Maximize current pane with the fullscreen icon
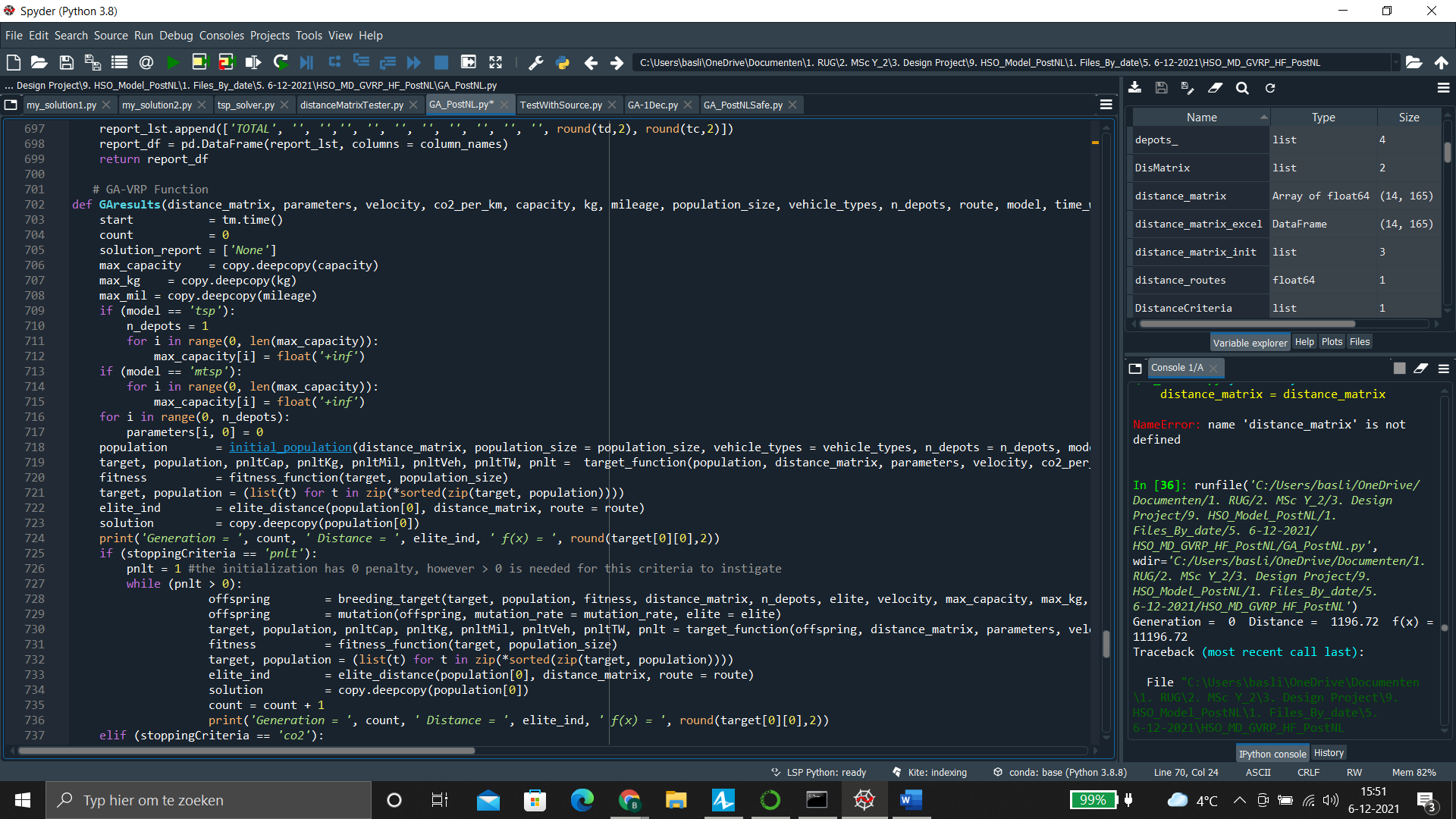 pos(495,62)
